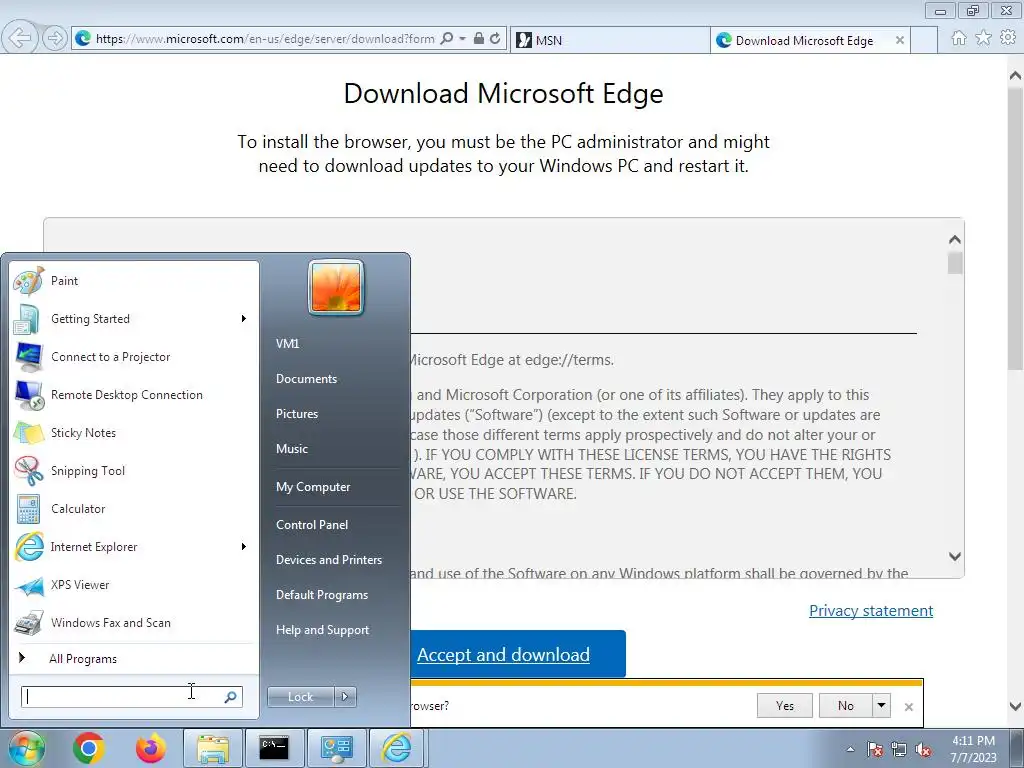Click the Action Center flag tray icon

click(x=875, y=750)
